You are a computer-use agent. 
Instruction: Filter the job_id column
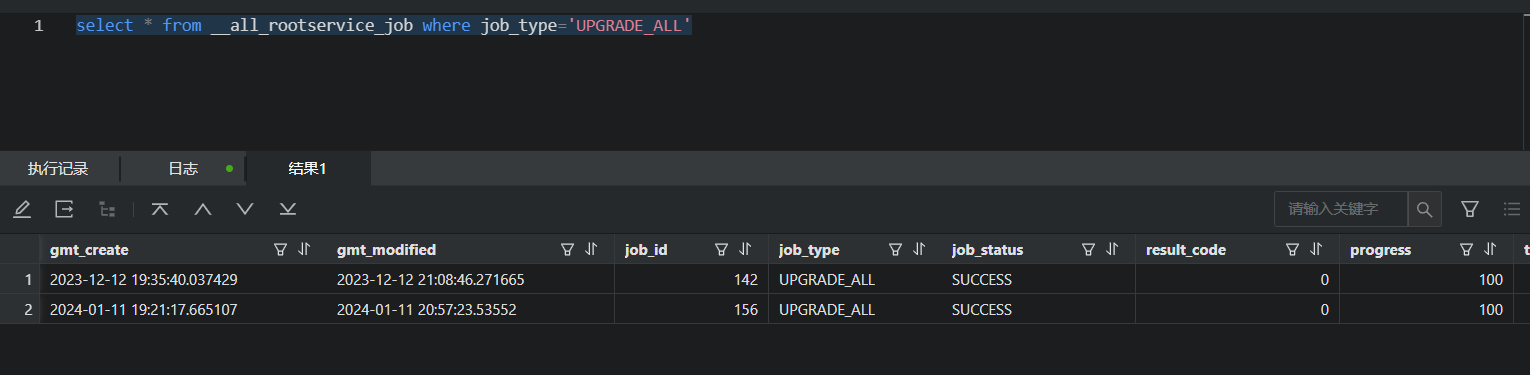721,249
